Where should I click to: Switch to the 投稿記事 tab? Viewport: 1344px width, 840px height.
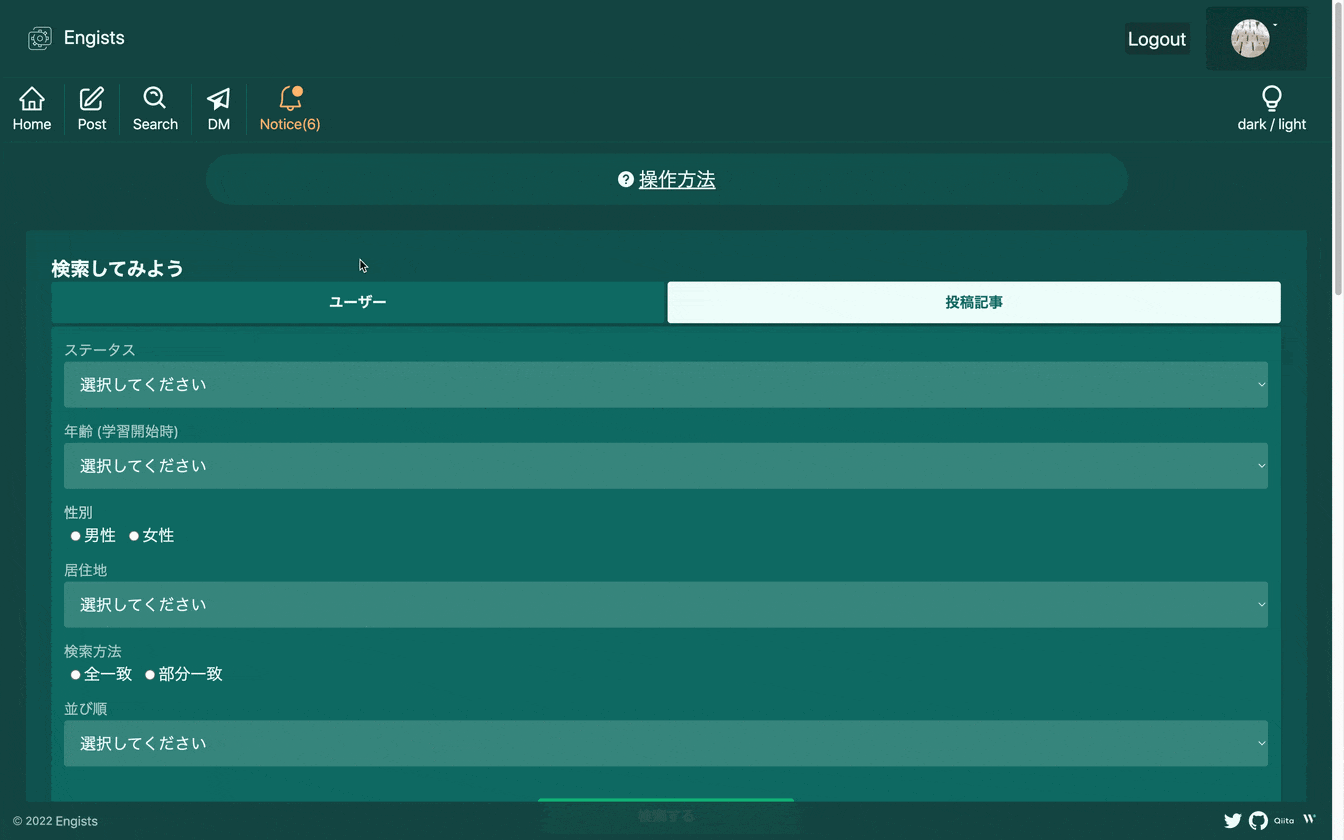tap(973, 301)
